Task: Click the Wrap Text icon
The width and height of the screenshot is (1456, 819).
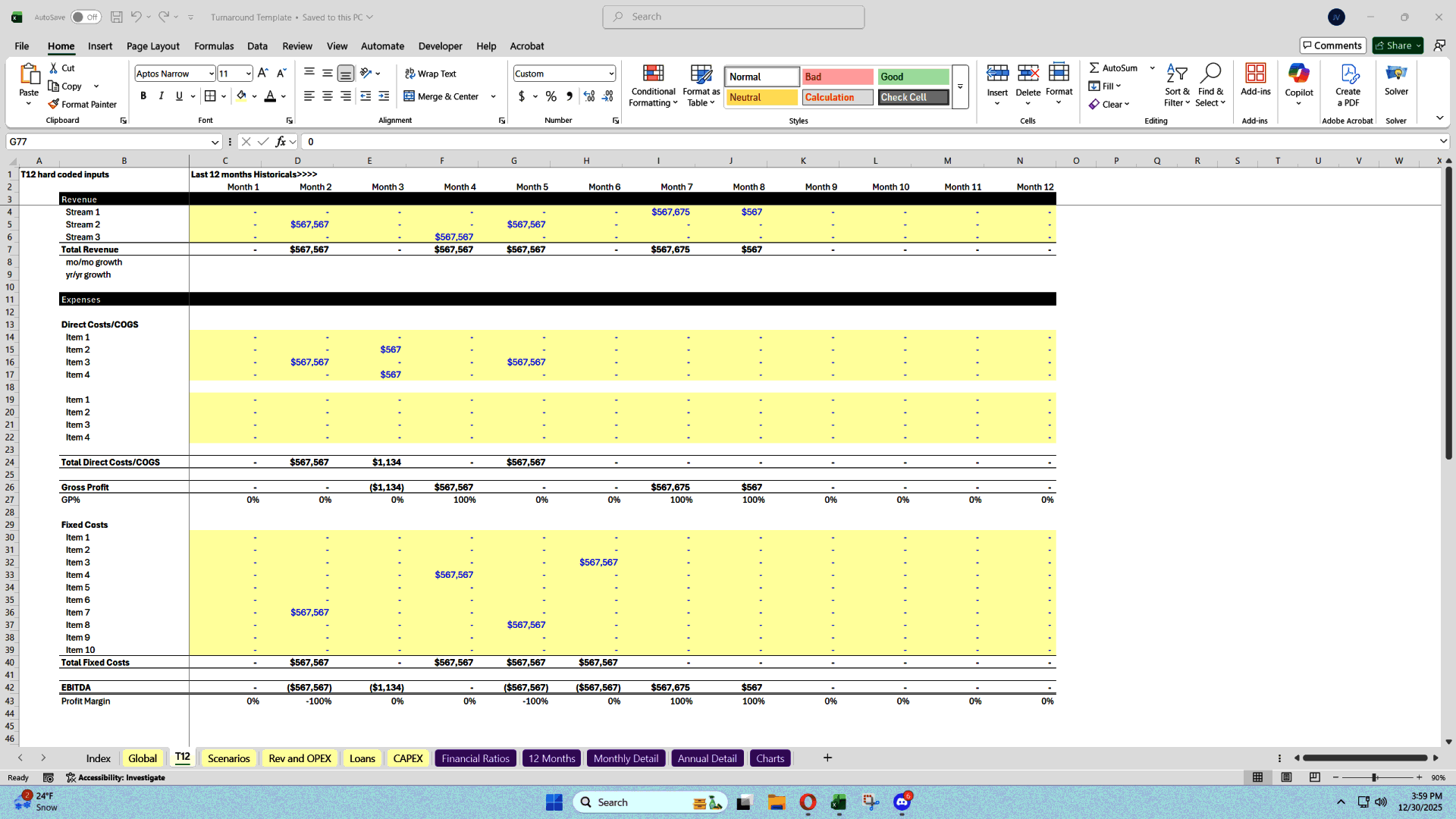Action: click(409, 74)
